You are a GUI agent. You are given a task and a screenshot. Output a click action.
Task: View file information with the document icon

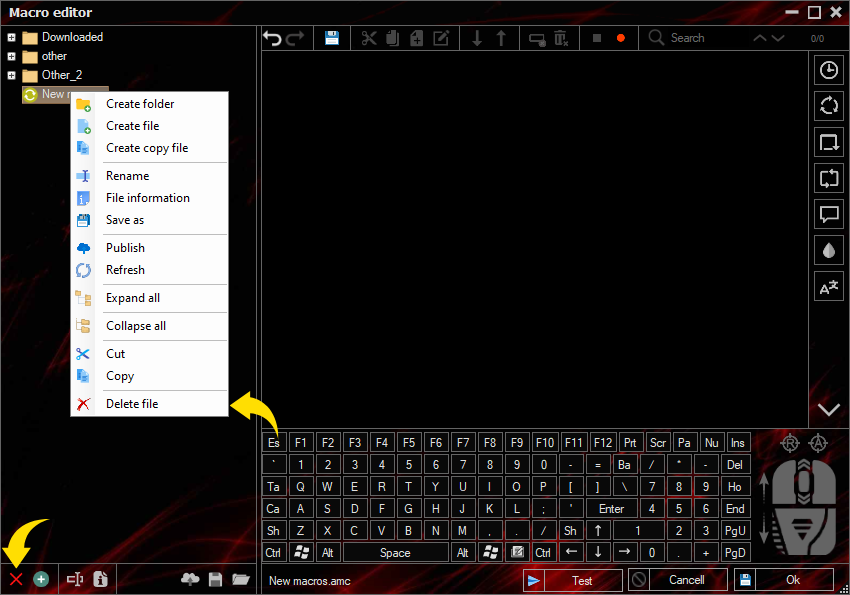100,579
